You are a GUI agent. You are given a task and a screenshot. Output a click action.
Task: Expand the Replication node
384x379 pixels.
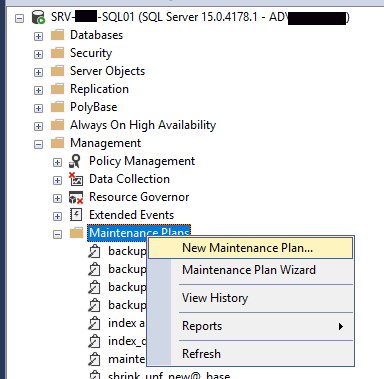point(38,90)
